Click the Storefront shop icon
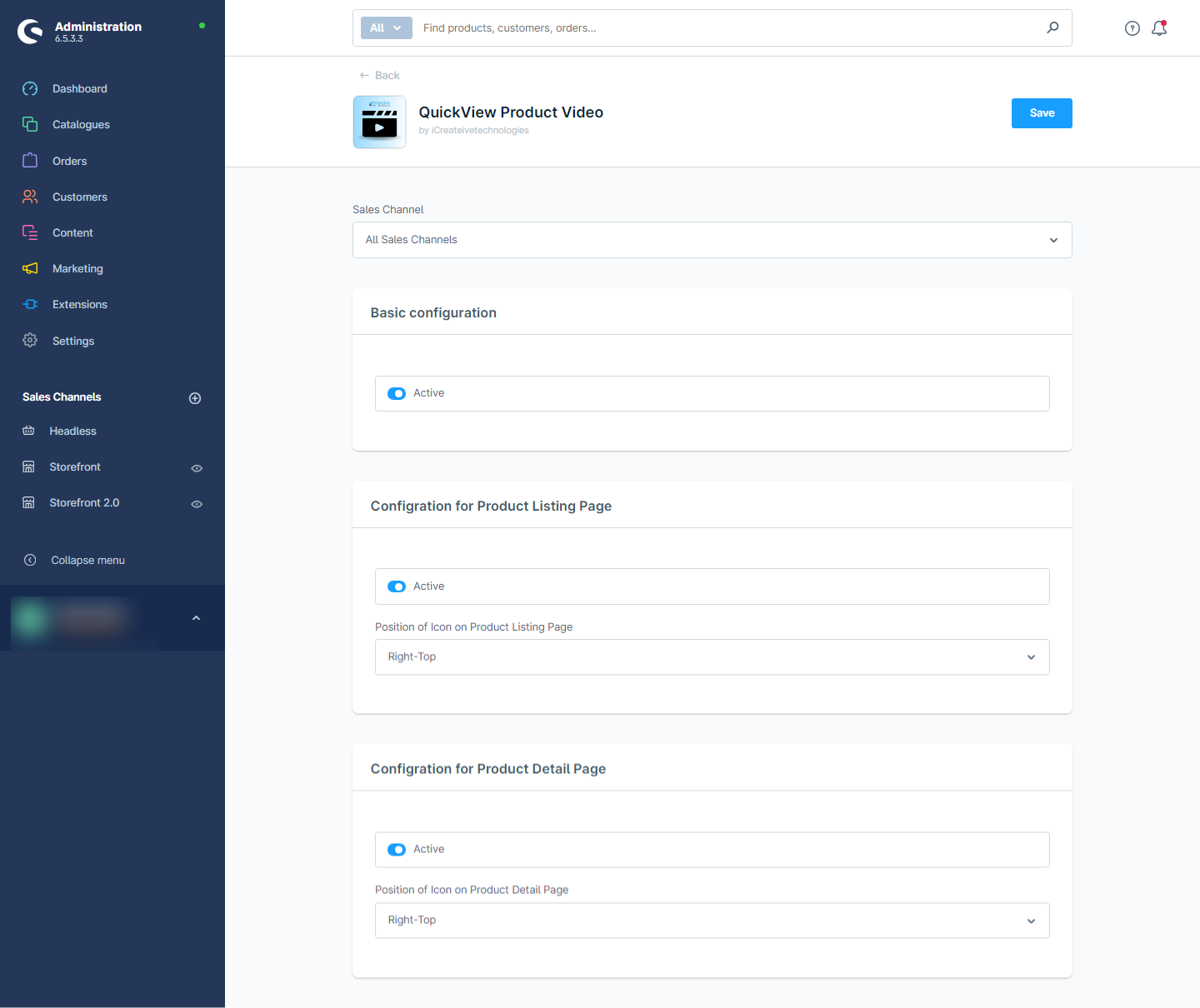The width and height of the screenshot is (1200, 1008). [x=28, y=467]
